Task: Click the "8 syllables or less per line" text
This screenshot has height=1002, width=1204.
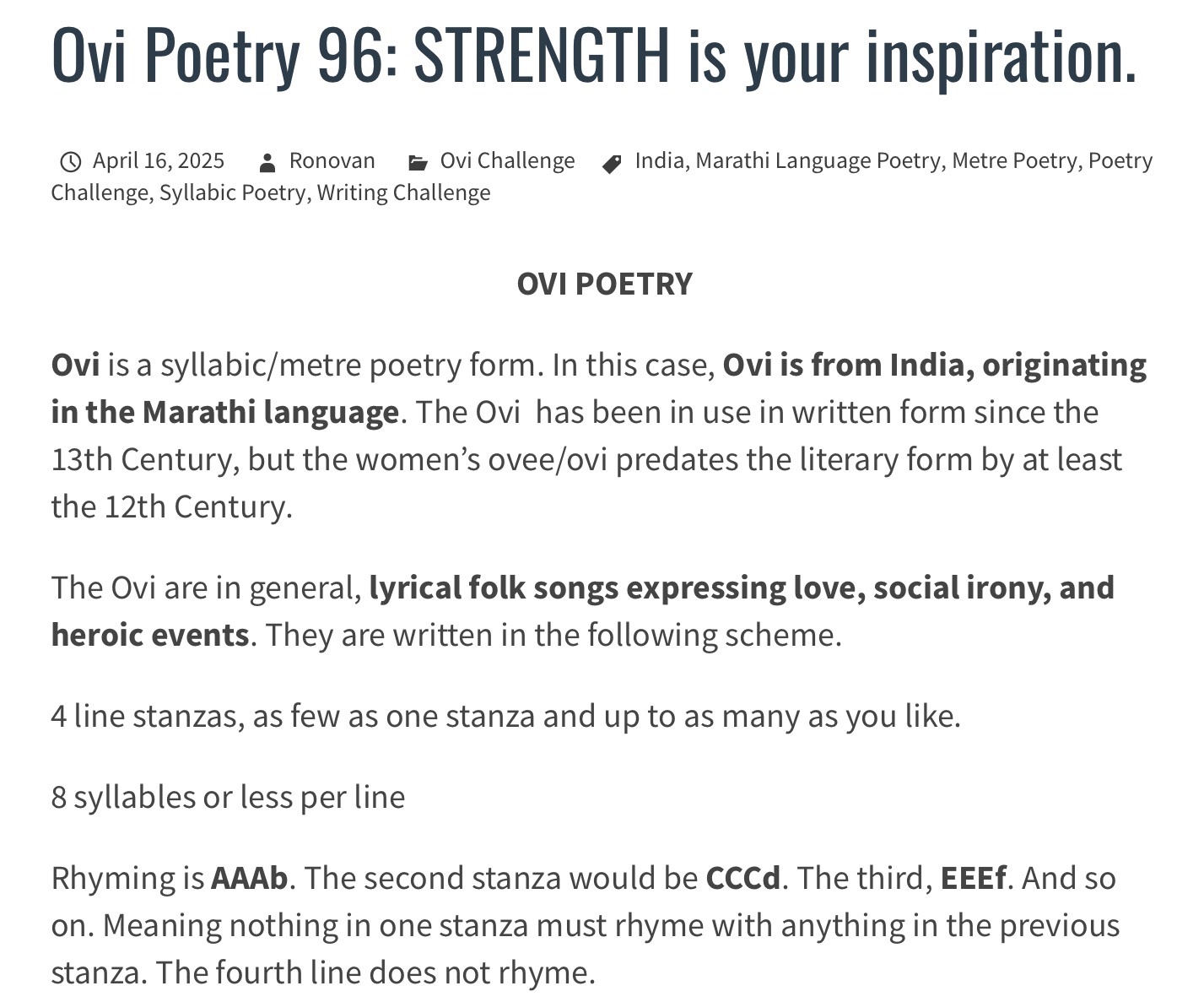Action: [228, 797]
